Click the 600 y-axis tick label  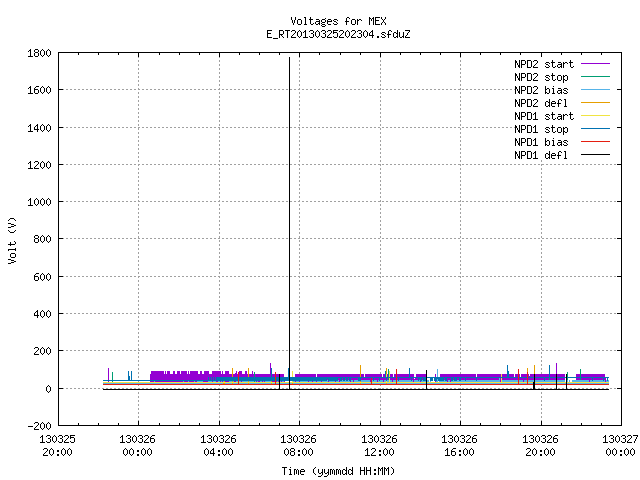click(42, 277)
